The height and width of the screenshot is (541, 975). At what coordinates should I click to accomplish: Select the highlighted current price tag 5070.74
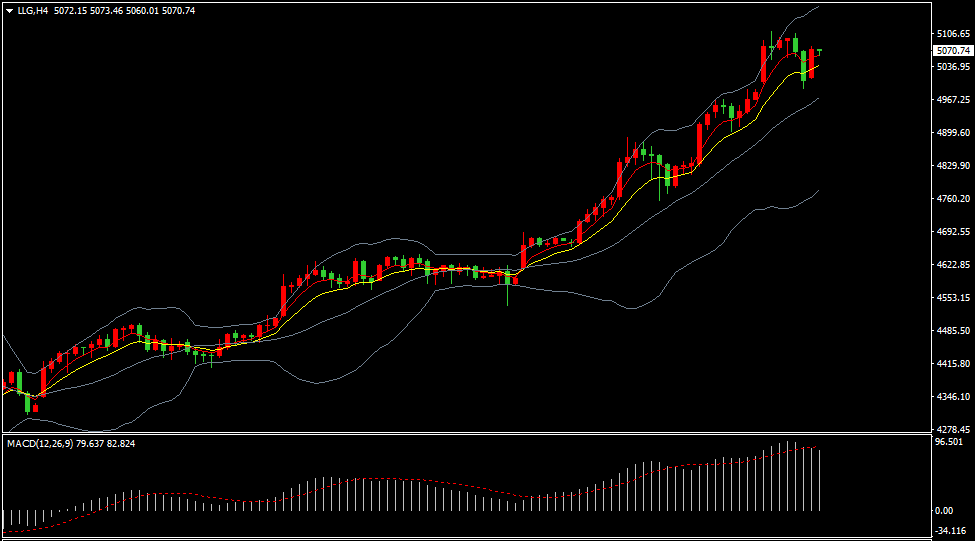(x=952, y=50)
